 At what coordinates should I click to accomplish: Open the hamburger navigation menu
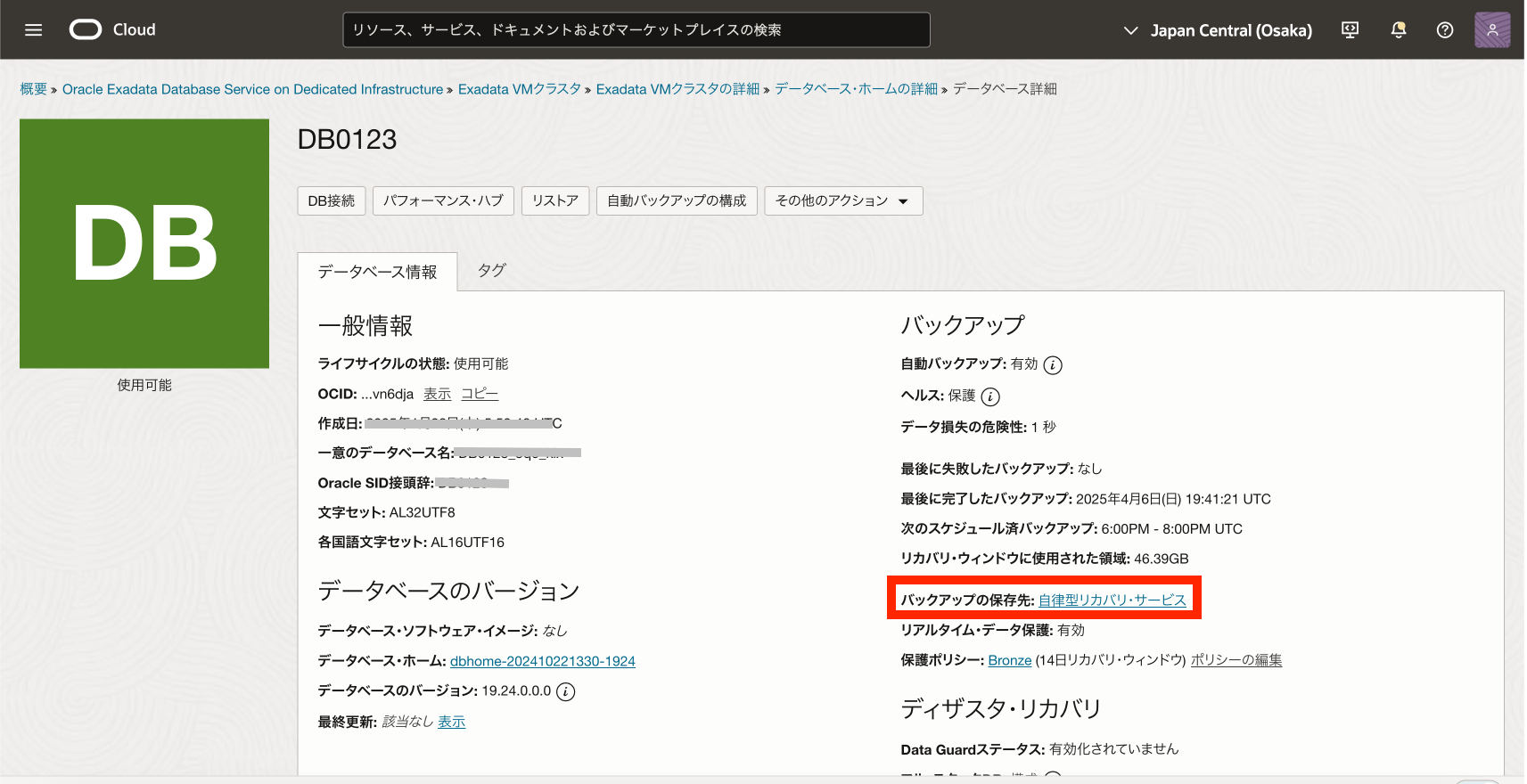pos(34,30)
